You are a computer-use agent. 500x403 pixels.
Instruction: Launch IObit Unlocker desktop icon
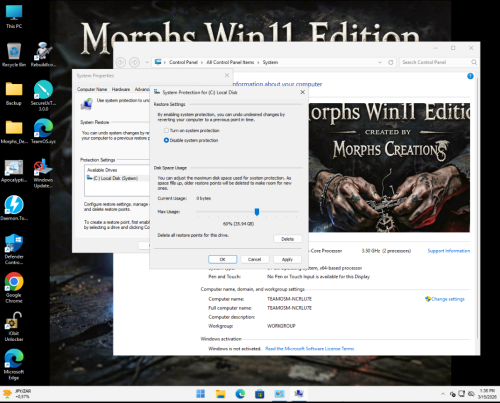click(x=14, y=327)
